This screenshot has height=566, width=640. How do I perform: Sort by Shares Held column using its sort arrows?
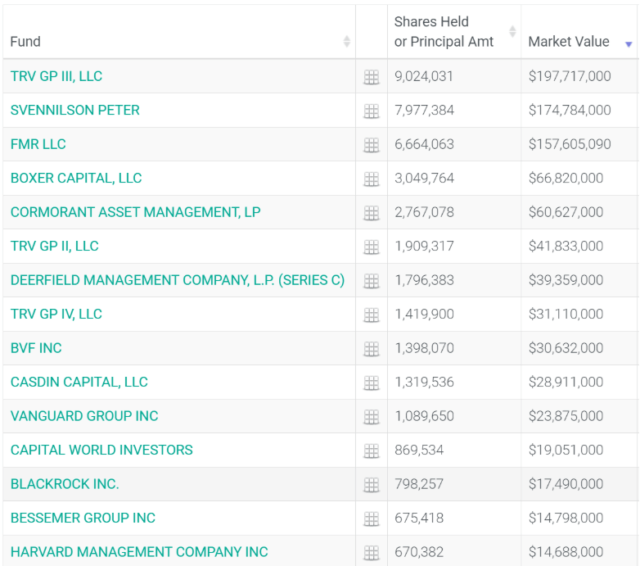click(x=512, y=31)
